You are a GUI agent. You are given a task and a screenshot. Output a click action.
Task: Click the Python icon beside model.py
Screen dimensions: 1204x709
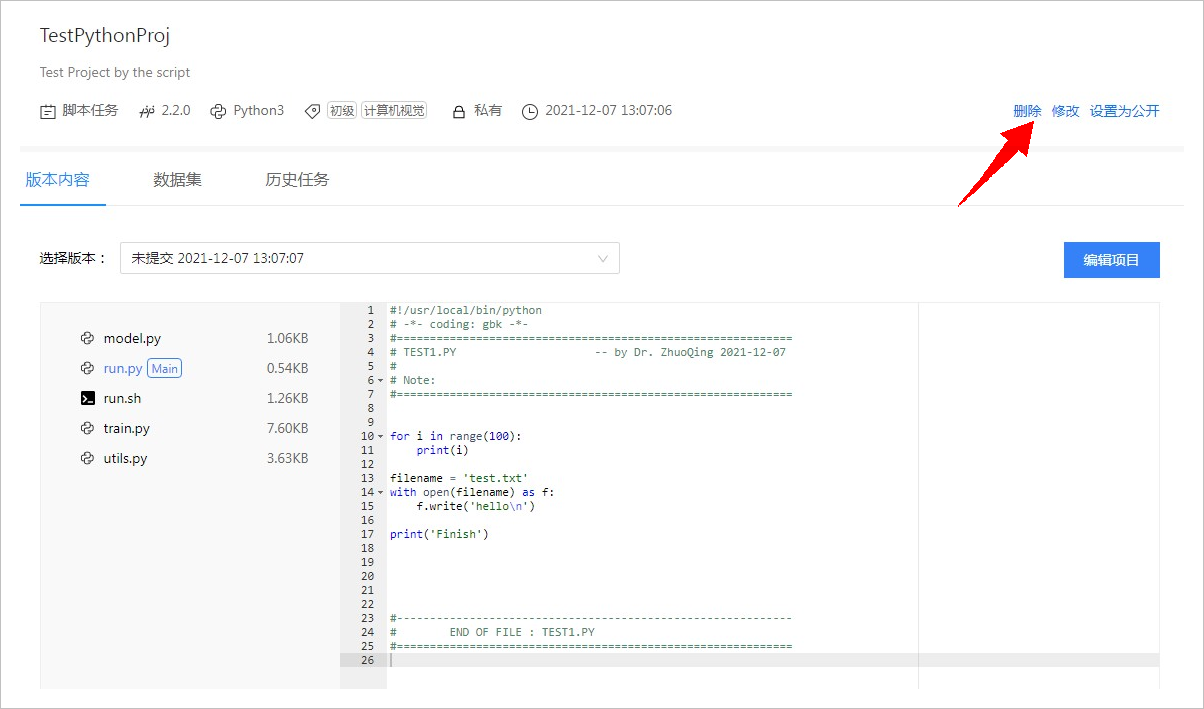click(x=88, y=338)
